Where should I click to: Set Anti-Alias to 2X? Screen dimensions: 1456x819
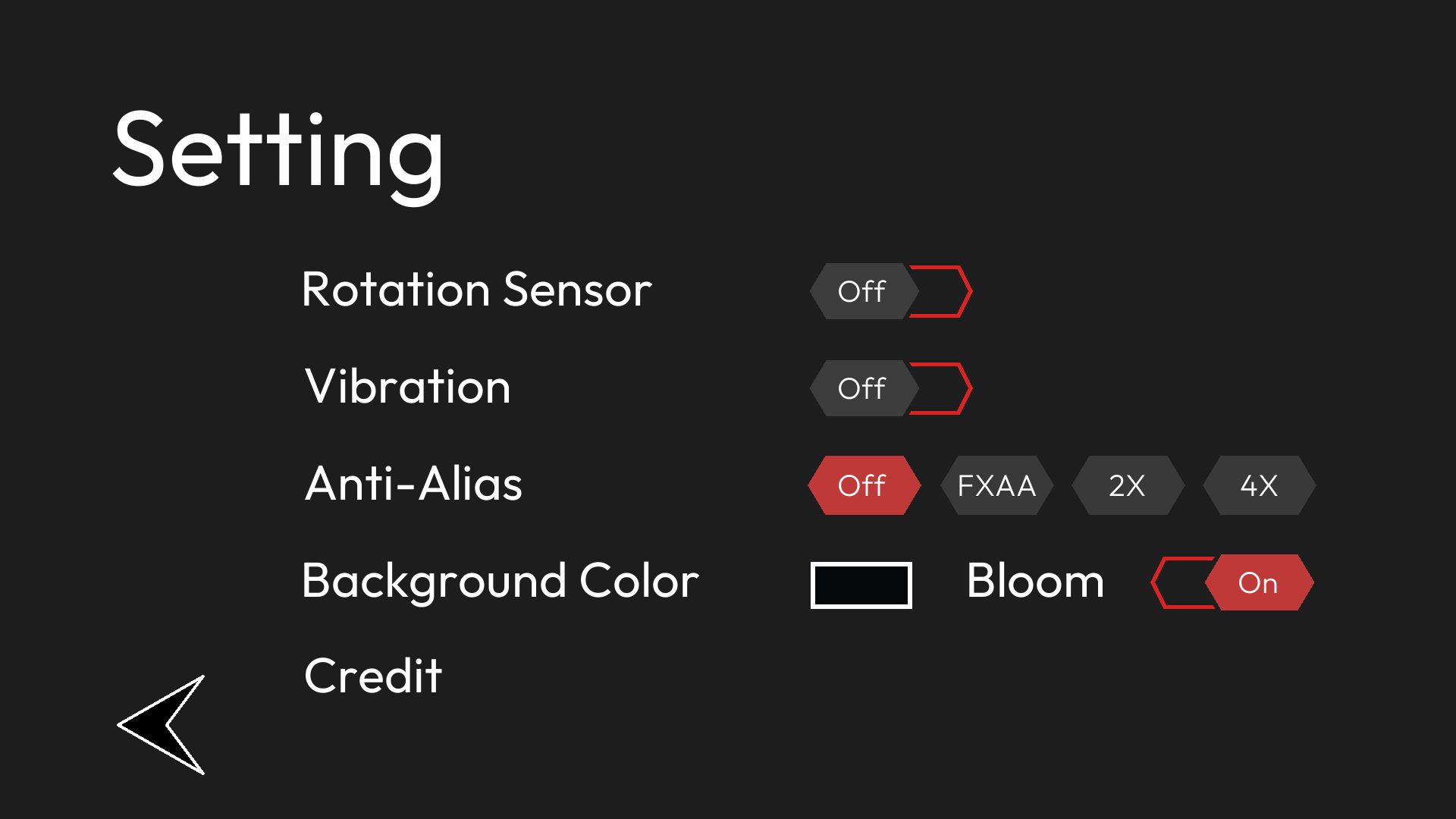click(x=1128, y=485)
